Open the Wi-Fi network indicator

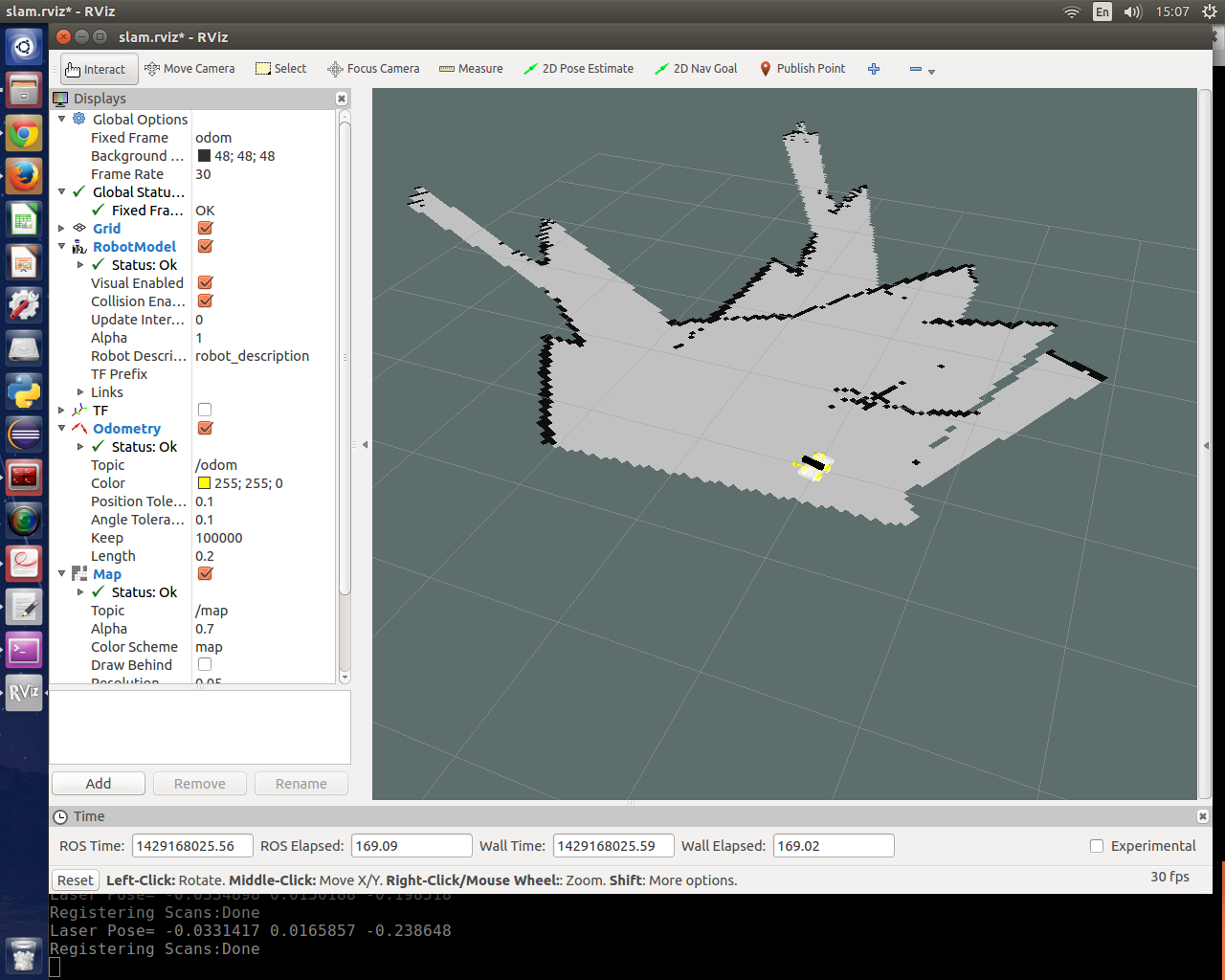(x=1072, y=11)
